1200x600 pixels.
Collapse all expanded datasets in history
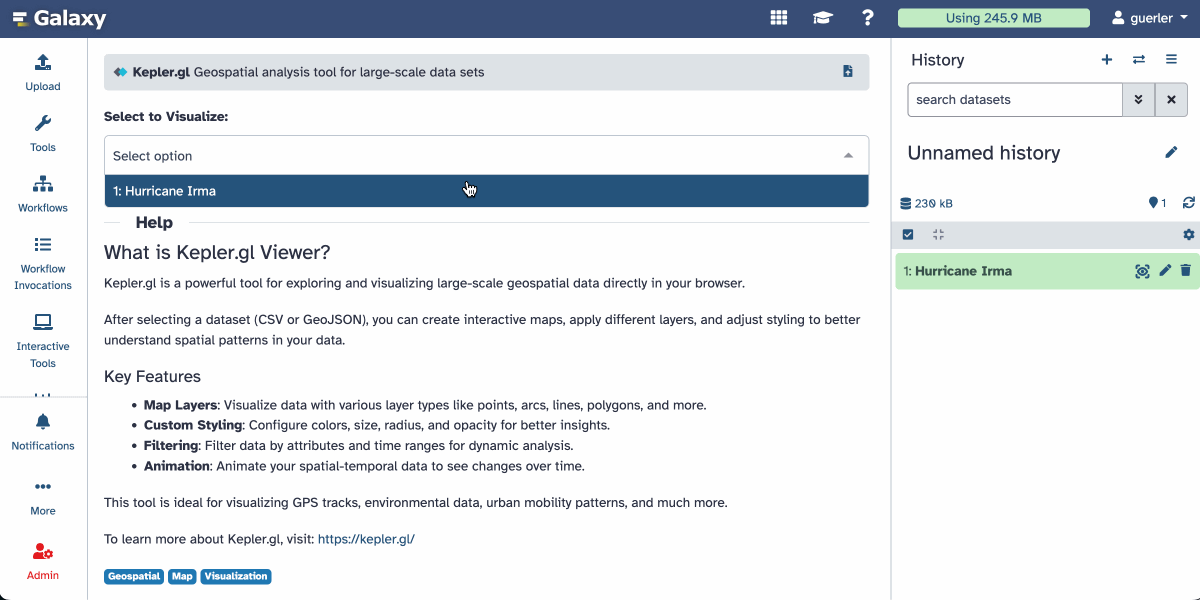click(x=938, y=235)
